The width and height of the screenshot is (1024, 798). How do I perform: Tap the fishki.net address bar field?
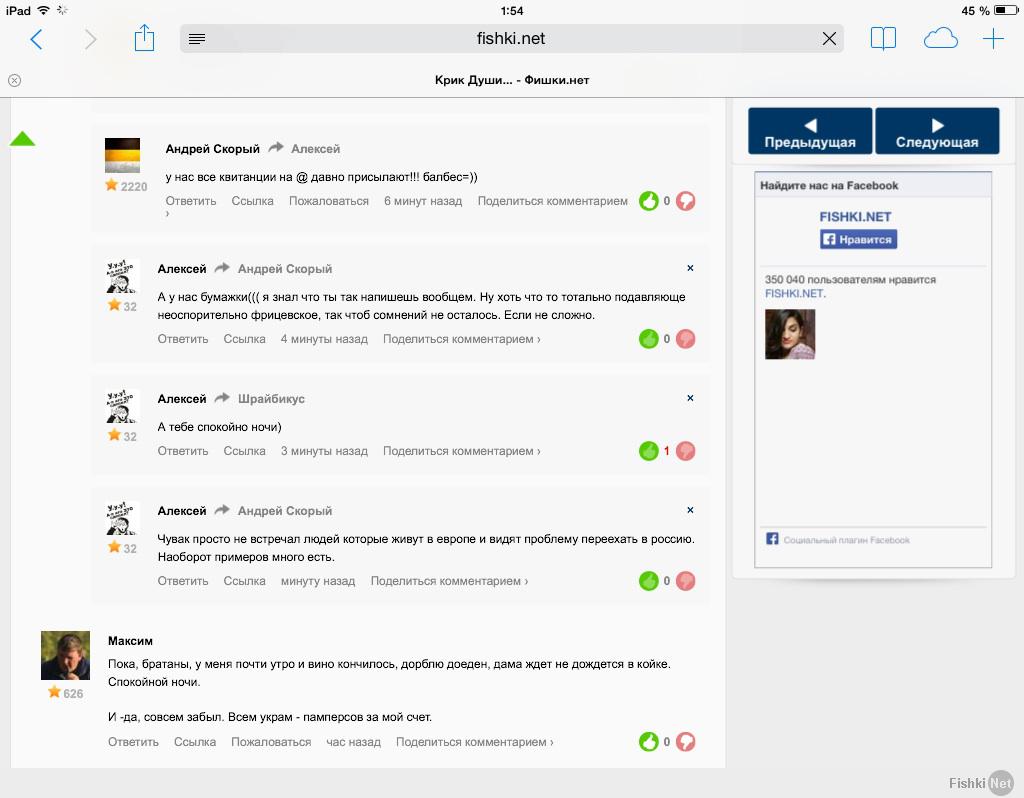coord(511,39)
